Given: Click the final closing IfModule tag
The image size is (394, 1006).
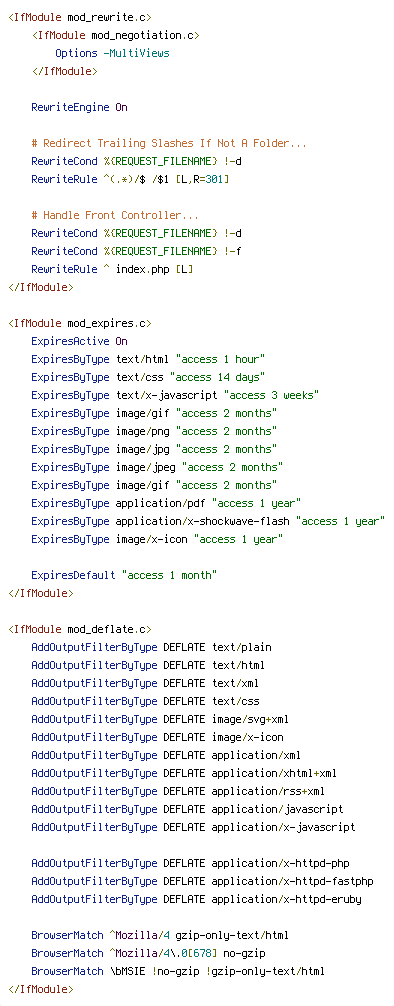Looking at the screenshot, I should [x=41, y=989].
